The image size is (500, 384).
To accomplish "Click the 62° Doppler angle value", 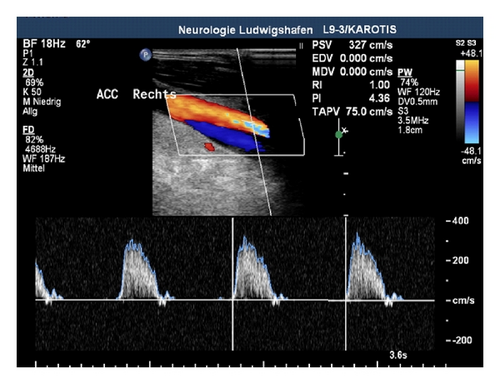I will 83,44.
